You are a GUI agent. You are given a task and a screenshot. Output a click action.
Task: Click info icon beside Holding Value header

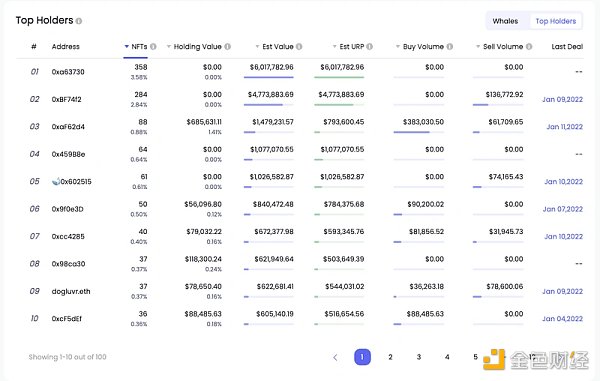227,47
